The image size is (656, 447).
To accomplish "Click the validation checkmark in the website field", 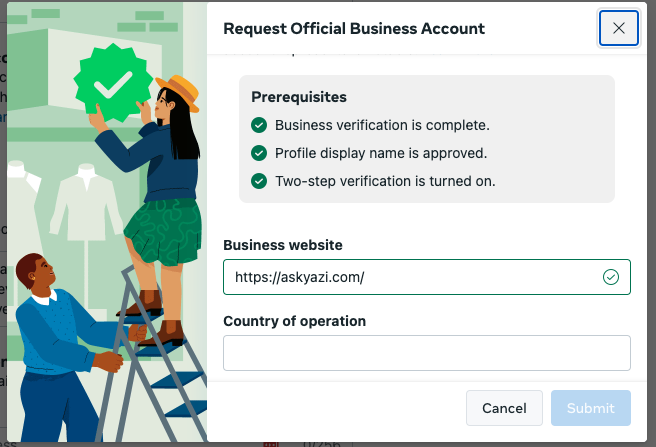I will coord(611,277).
